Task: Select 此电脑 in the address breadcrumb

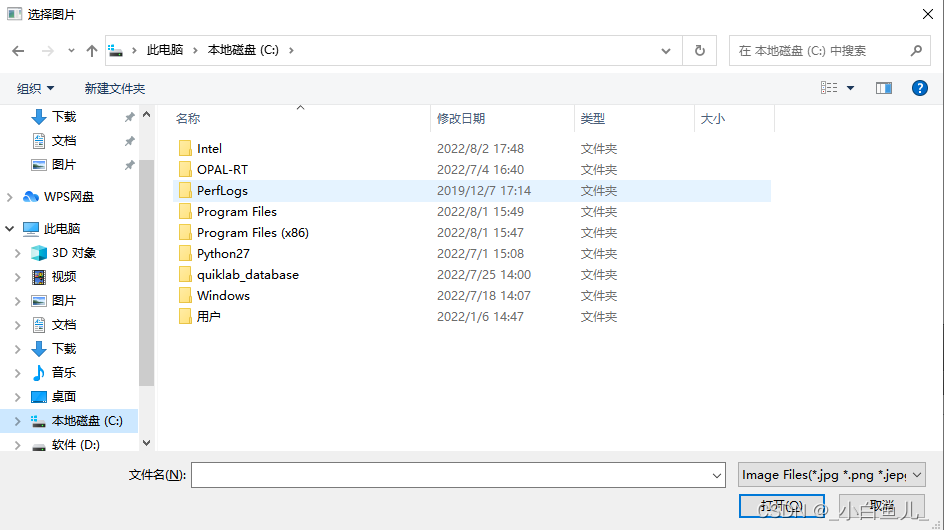Action: pos(165,50)
